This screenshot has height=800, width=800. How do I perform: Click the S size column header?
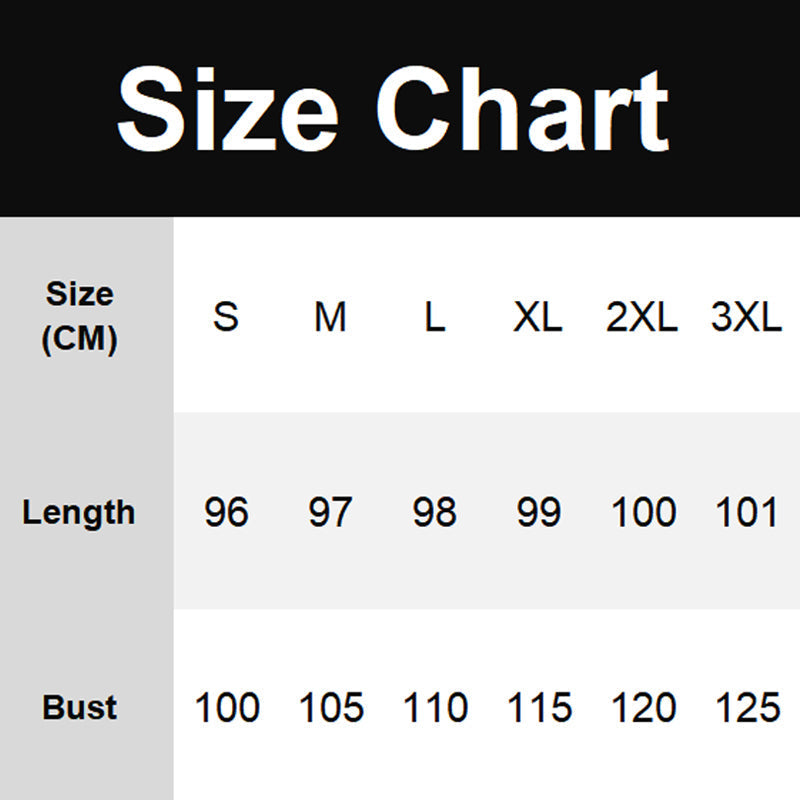(x=226, y=317)
